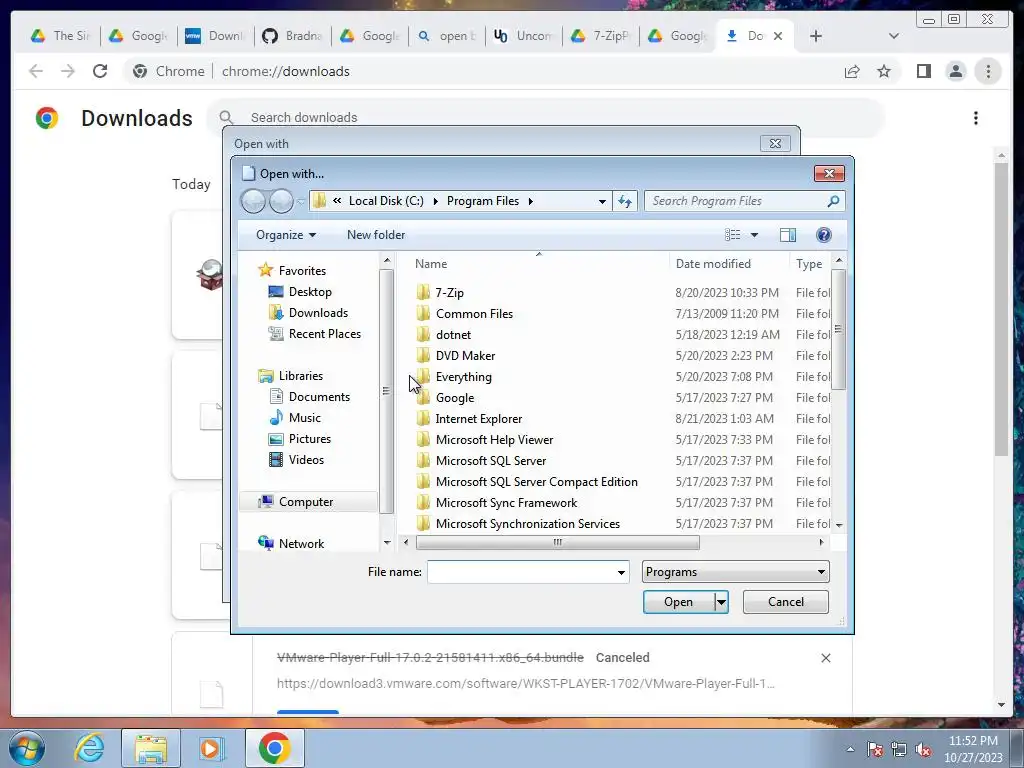Viewport: 1024px width, 768px height.
Task: Switch to the Bradna GitHub tab
Action: (293, 36)
